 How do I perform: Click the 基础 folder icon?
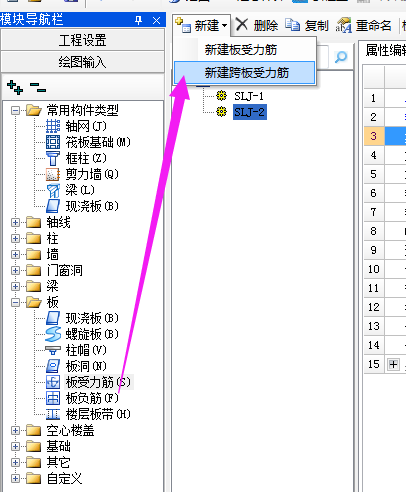(33, 446)
